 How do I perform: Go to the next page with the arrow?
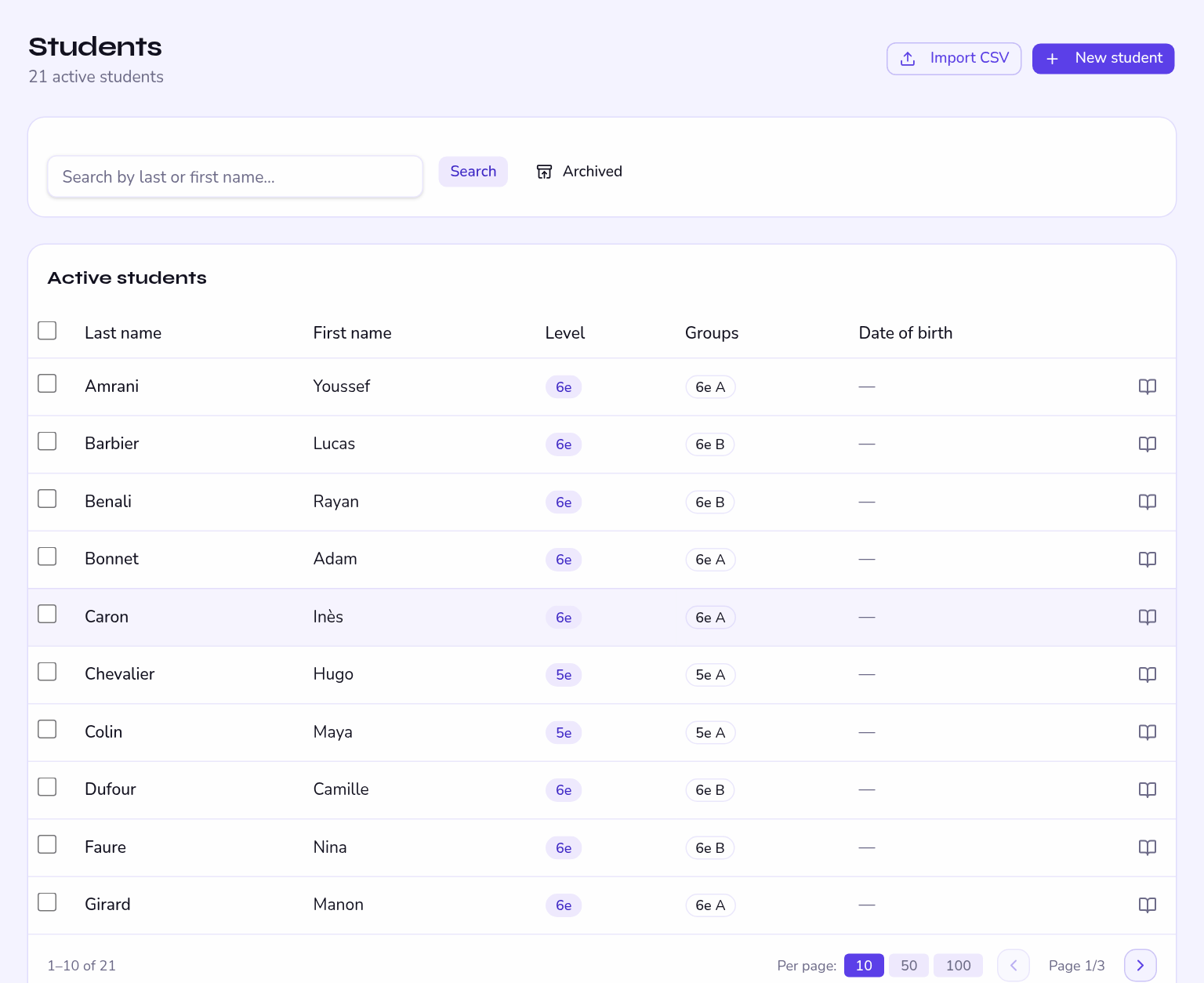[1141, 965]
